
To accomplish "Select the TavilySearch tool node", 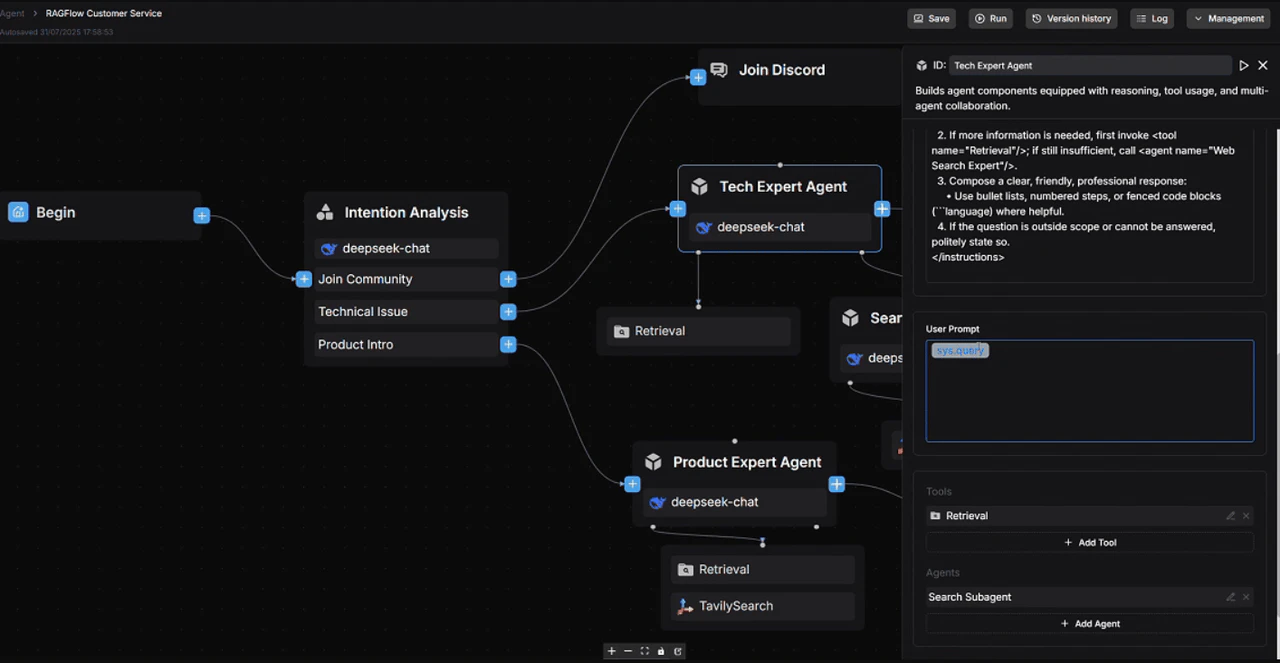I will point(763,606).
